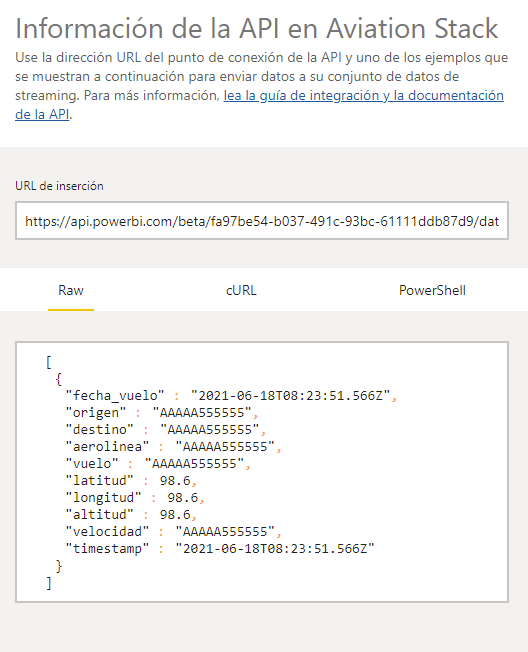Click the URL de inserción field
The width and height of the screenshot is (528, 652).
click(x=262, y=221)
